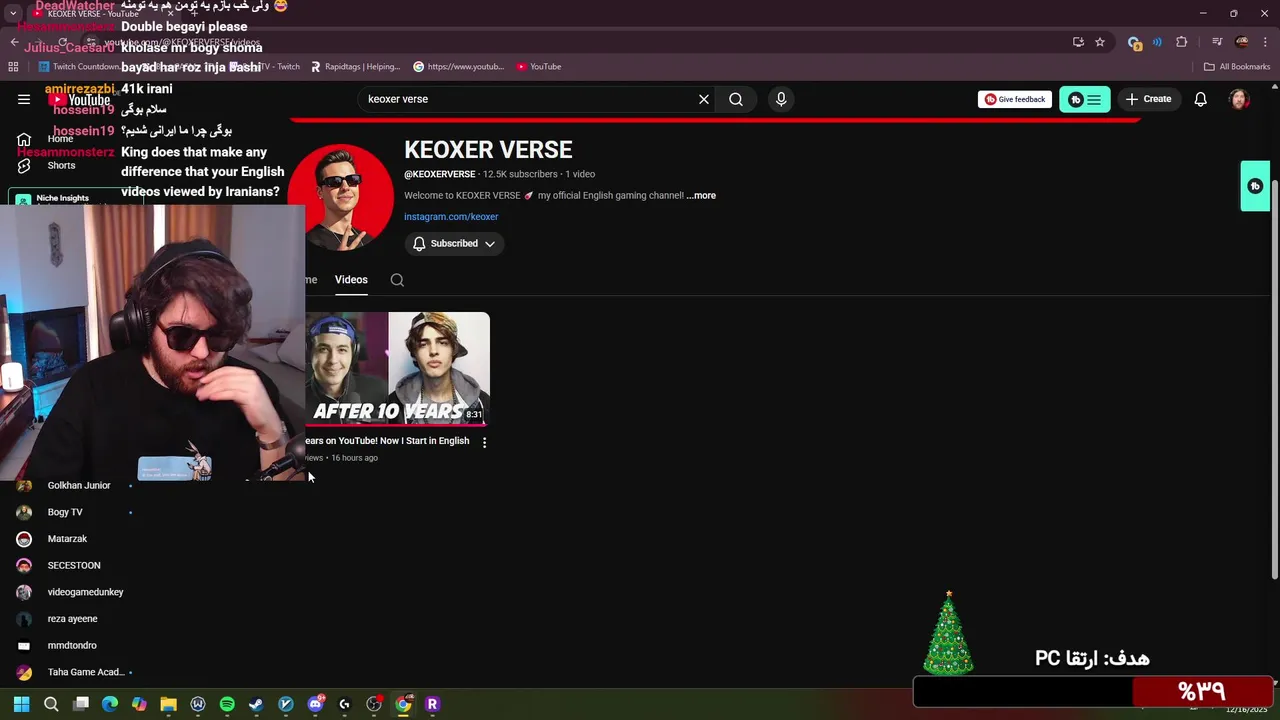Click the KEOXER VERSE channel avatar
1280x720 pixels.
[341, 197]
